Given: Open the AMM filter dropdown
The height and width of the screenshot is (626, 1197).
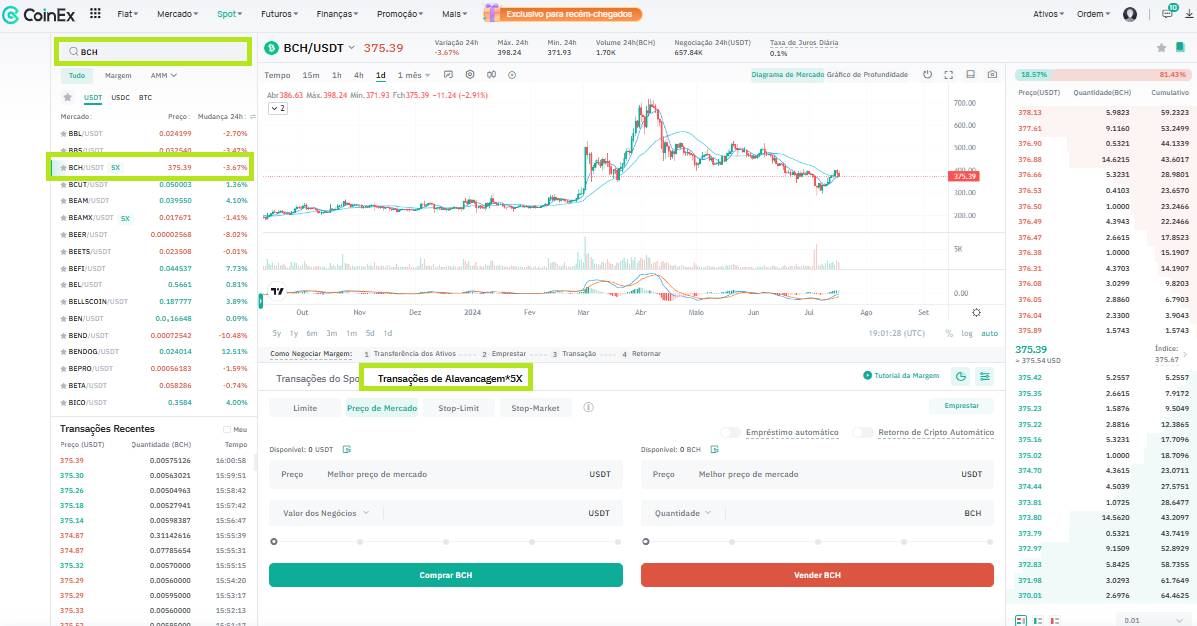Looking at the screenshot, I should click(x=163, y=76).
